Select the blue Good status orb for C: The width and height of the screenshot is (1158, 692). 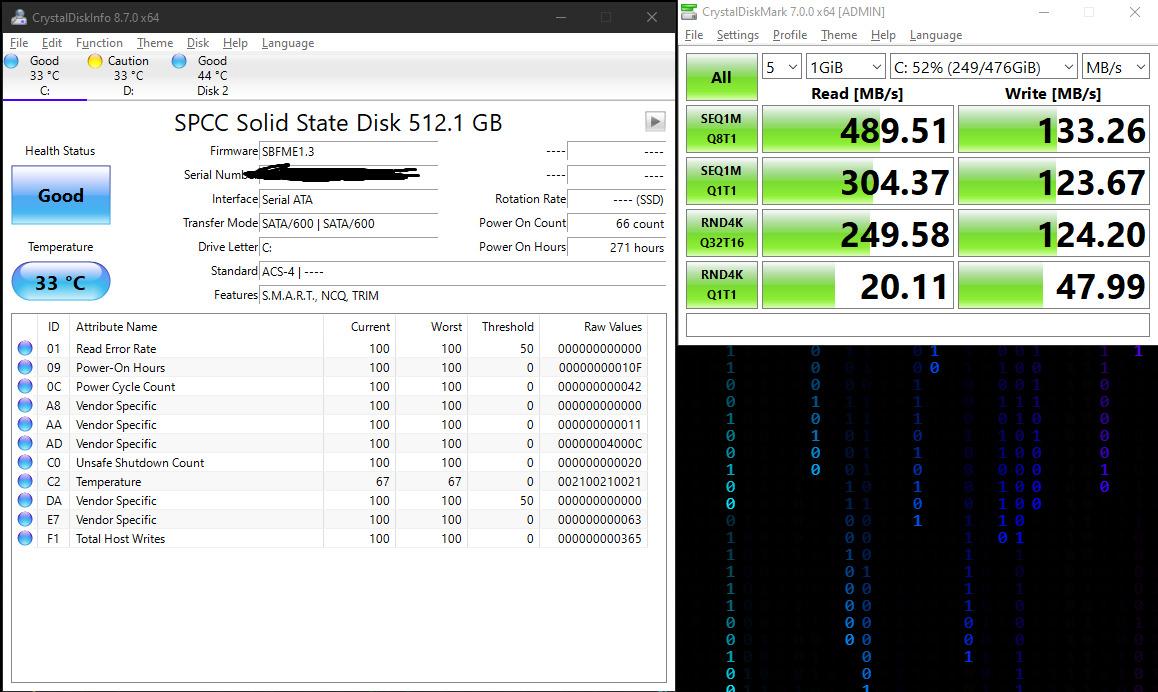[12, 61]
